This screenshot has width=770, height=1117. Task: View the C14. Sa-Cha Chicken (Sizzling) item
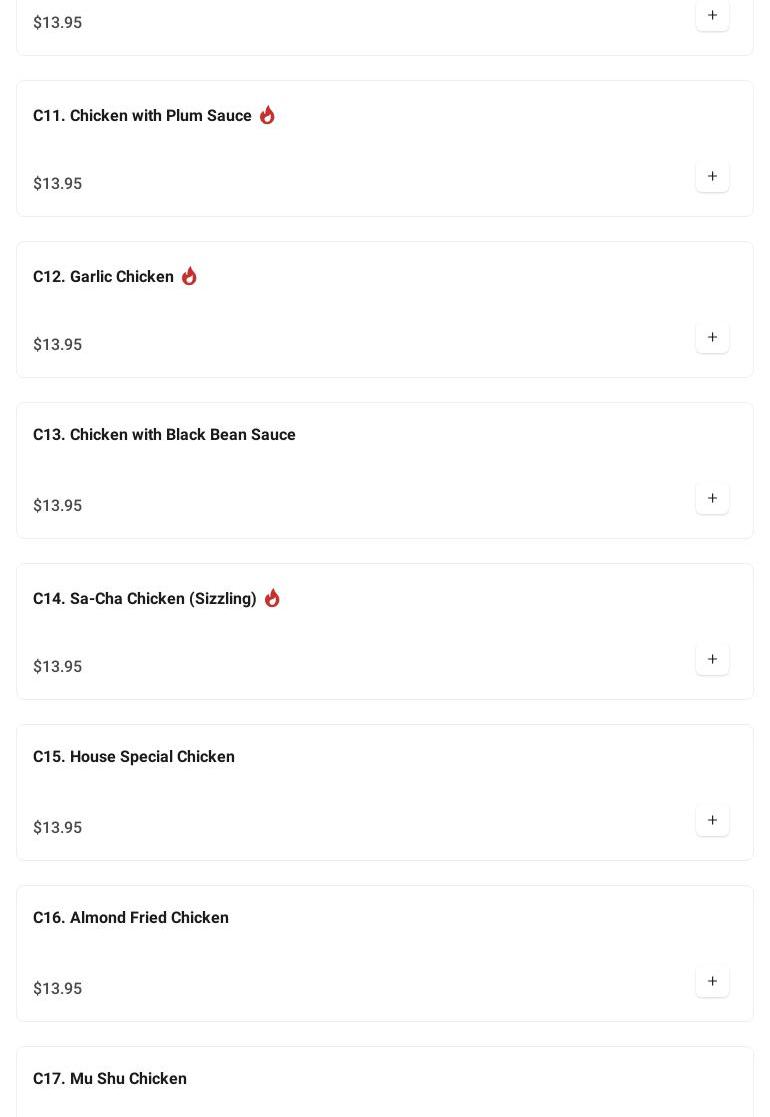[145, 599]
